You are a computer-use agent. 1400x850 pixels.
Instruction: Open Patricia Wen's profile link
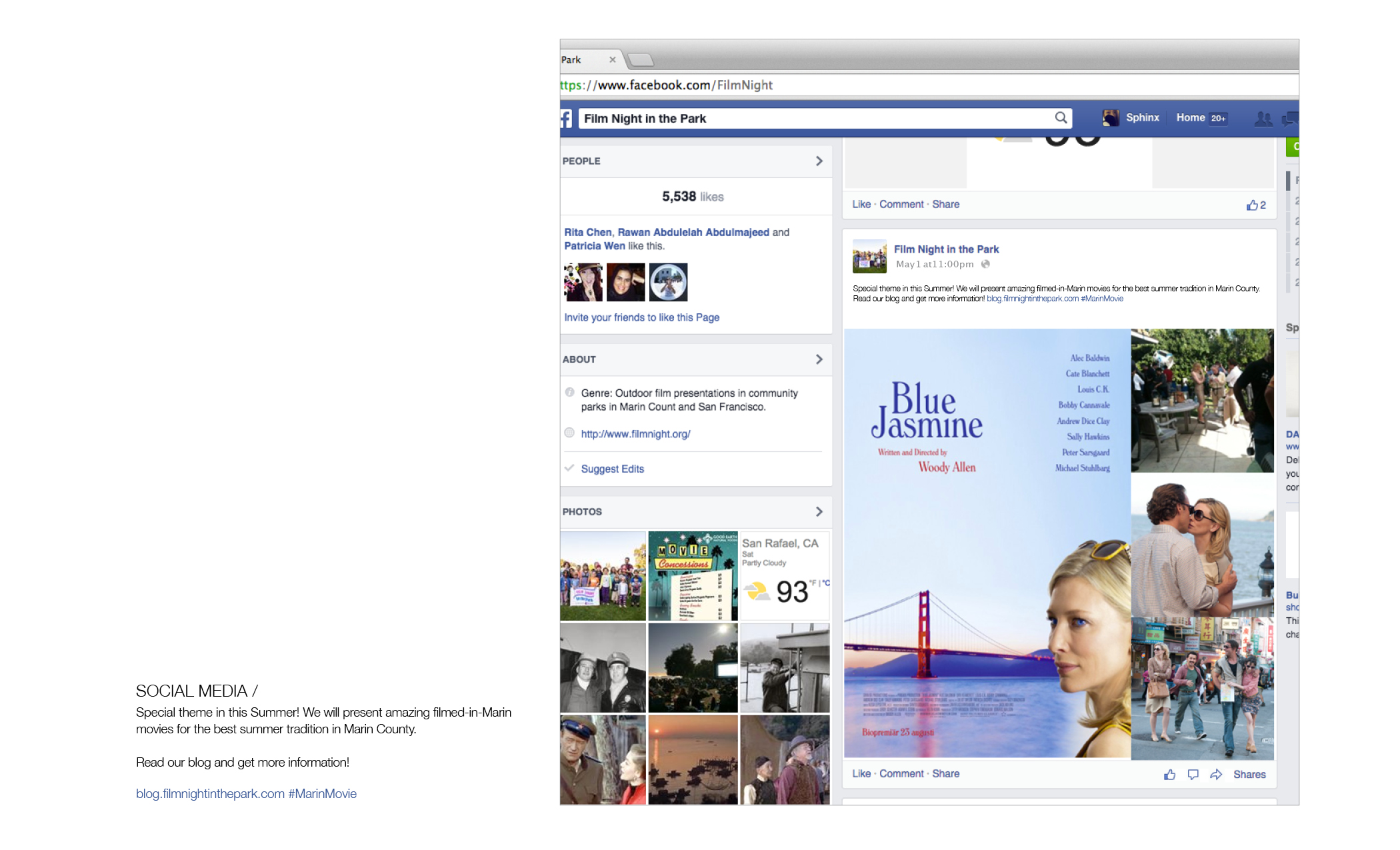coord(594,246)
